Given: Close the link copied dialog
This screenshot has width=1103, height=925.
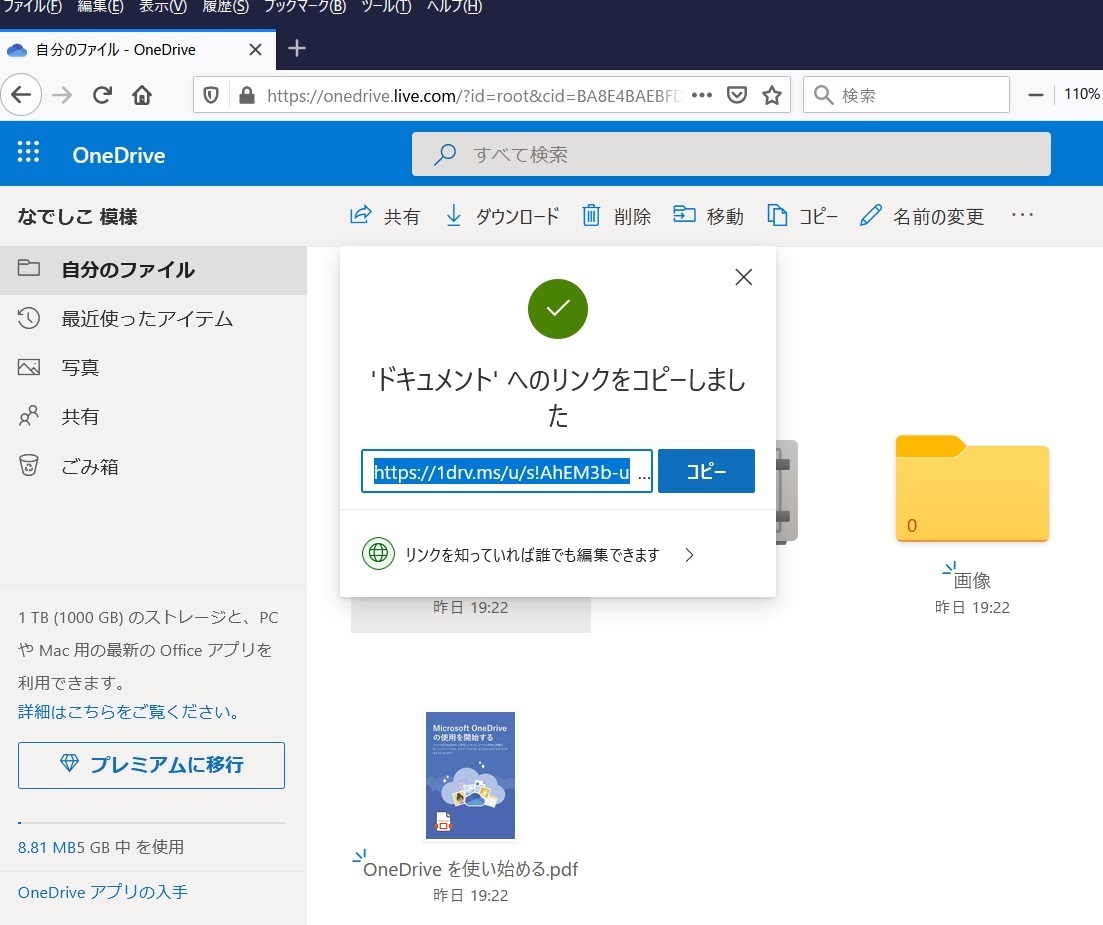Looking at the screenshot, I should tap(743, 278).
